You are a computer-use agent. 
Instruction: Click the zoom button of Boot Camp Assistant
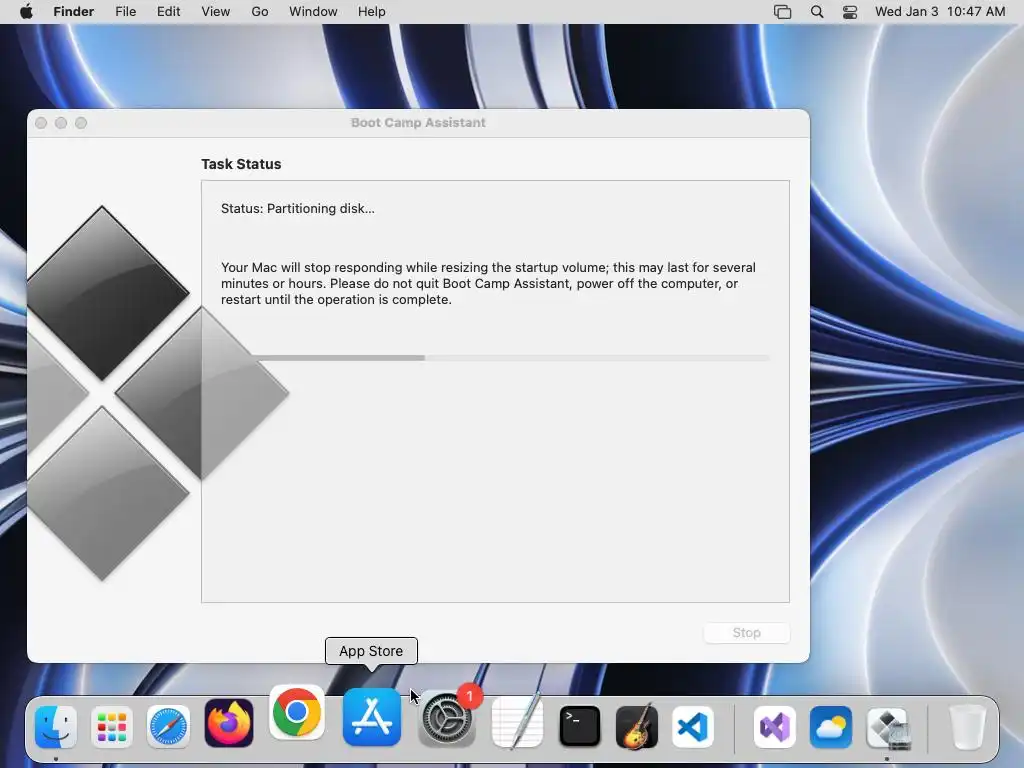click(x=81, y=123)
